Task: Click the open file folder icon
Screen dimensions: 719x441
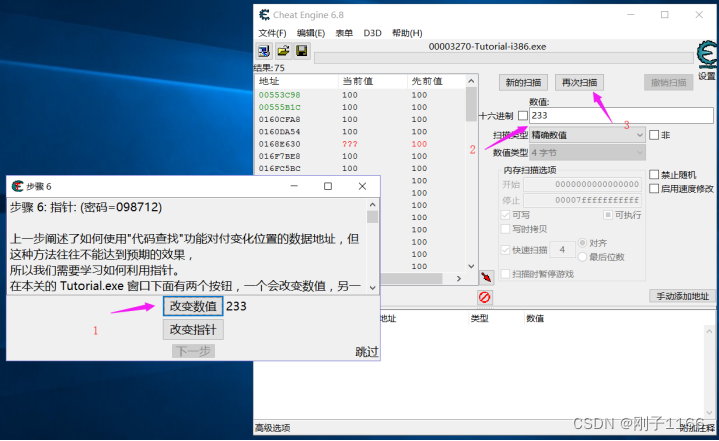Action: pyautogui.click(x=283, y=51)
